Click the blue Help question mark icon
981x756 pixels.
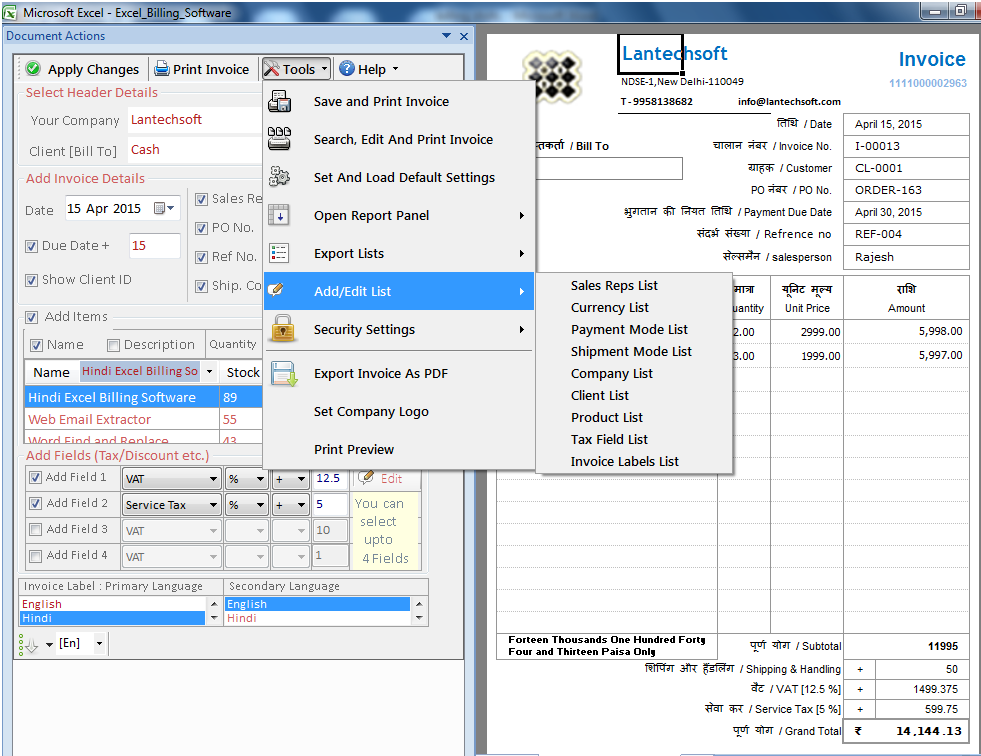(x=347, y=68)
